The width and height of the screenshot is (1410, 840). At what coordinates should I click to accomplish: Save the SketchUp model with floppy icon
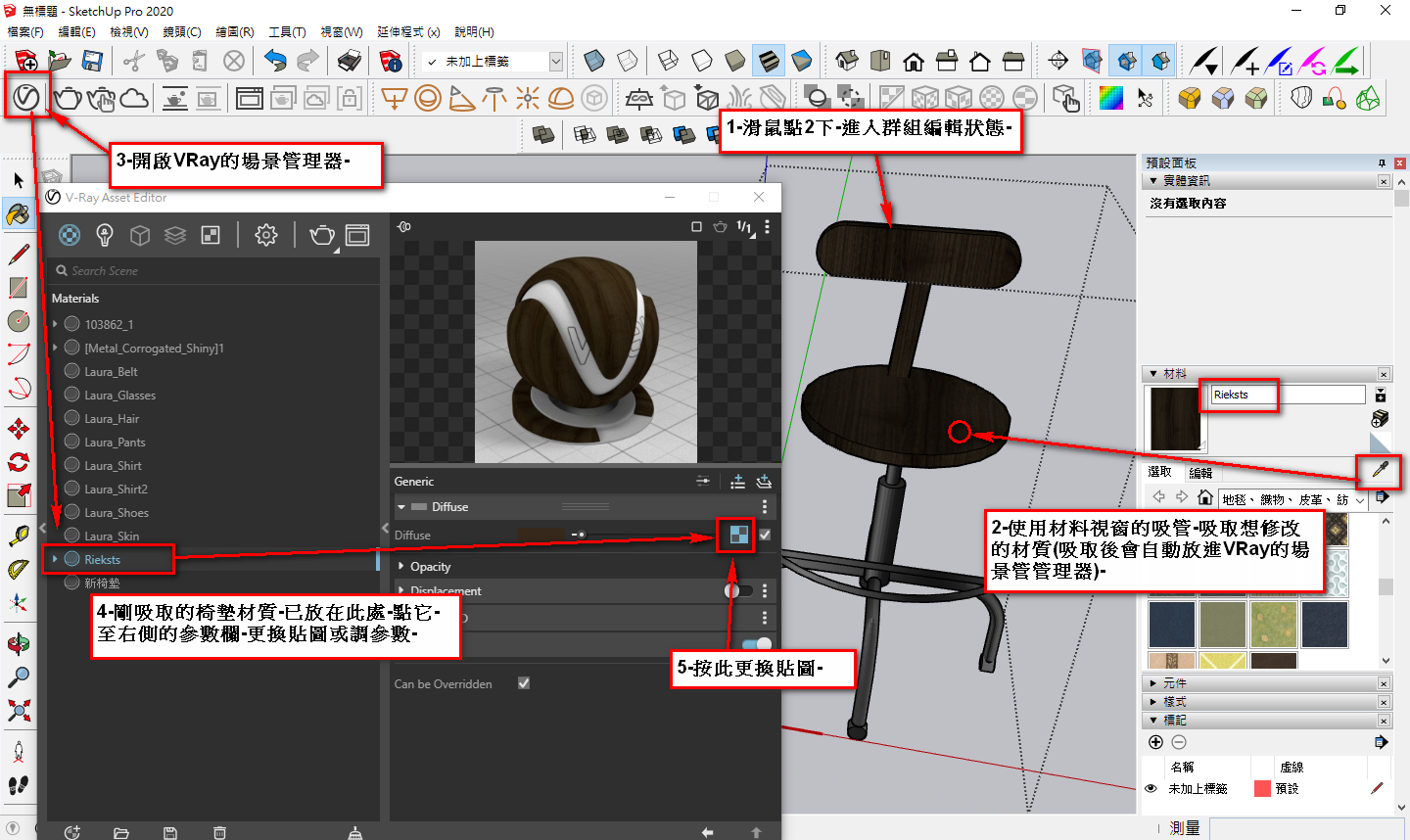[x=92, y=62]
